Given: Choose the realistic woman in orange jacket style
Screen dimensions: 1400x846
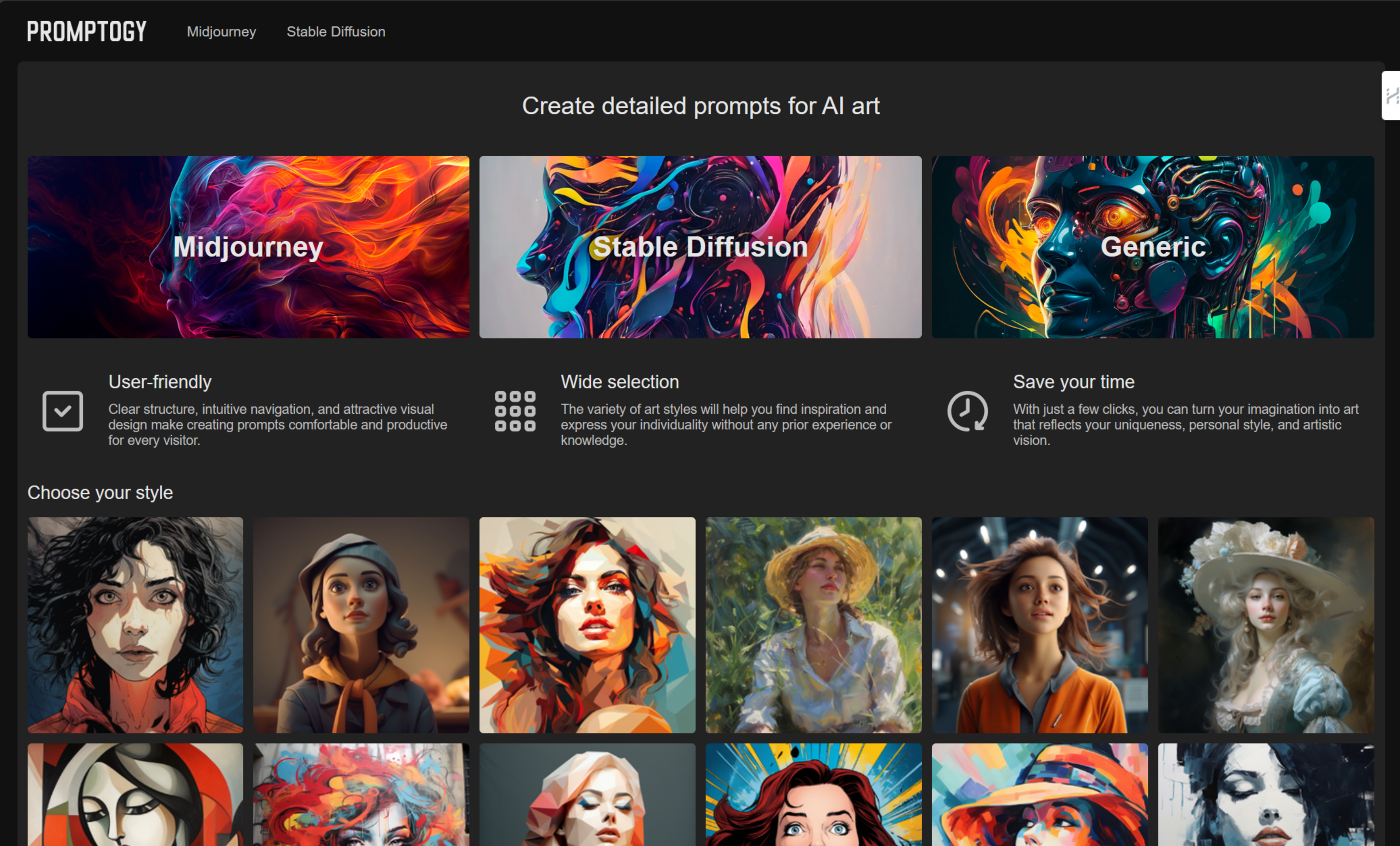Looking at the screenshot, I should click(x=1040, y=625).
